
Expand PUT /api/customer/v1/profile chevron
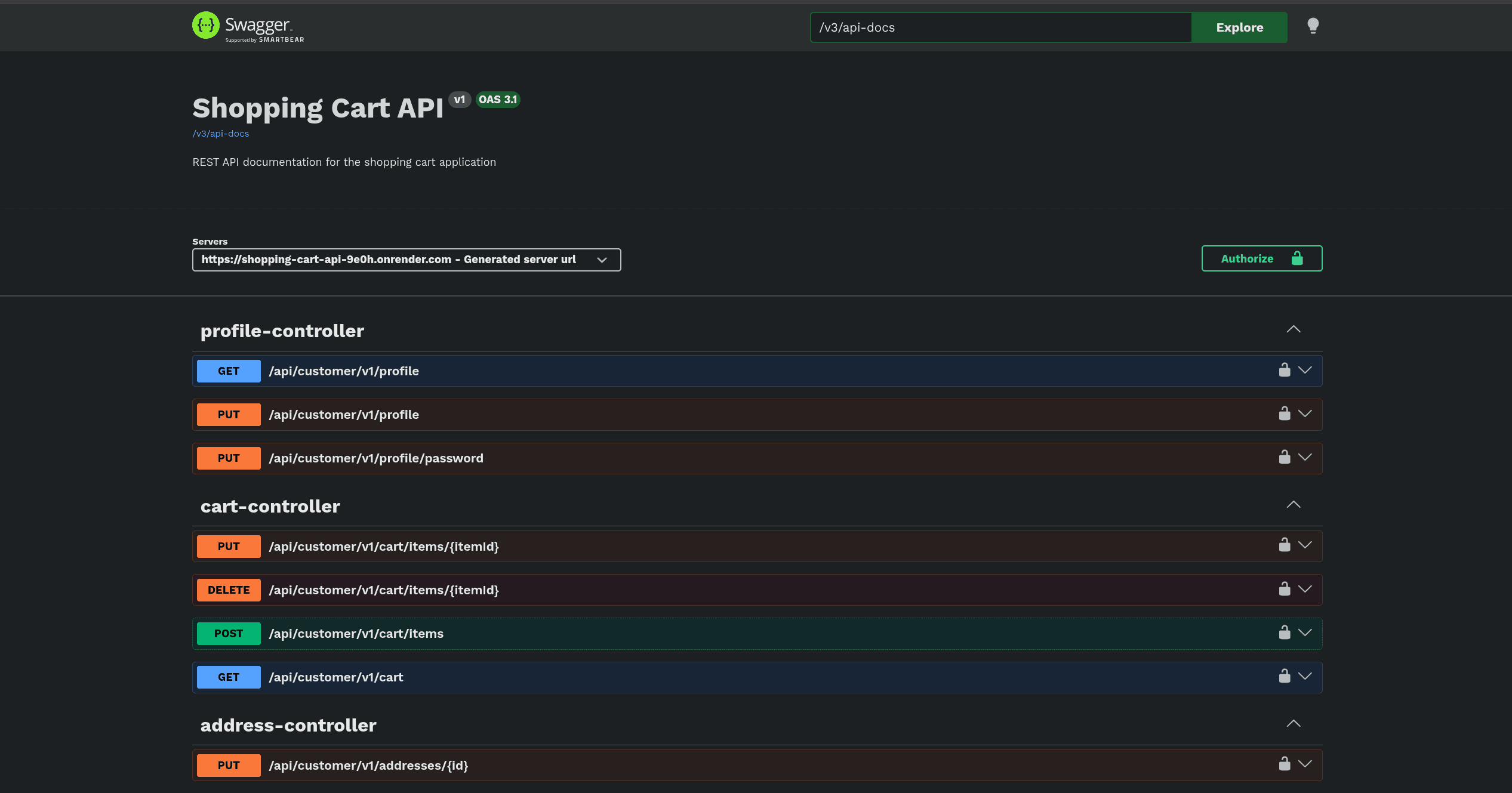click(x=1305, y=414)
